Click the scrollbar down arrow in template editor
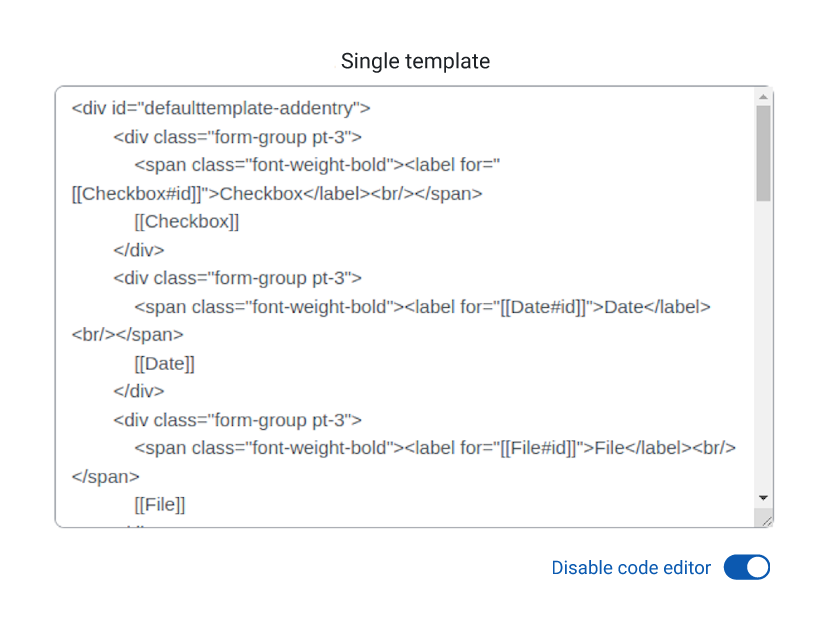Image resolution: width=824 pixels, height=618 pixels. tap(763, 497)
